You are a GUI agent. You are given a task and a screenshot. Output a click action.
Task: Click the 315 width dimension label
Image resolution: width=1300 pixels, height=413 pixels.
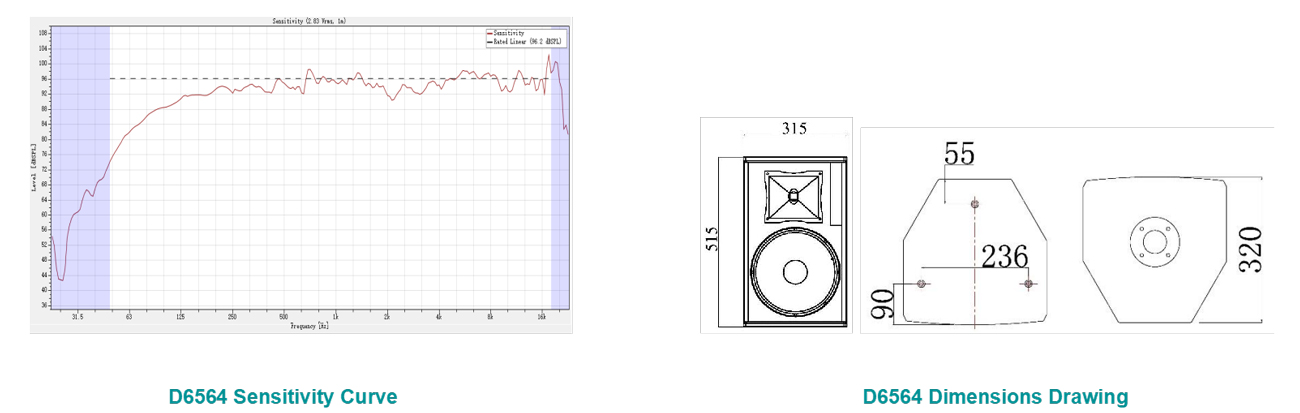coord(794,128)
